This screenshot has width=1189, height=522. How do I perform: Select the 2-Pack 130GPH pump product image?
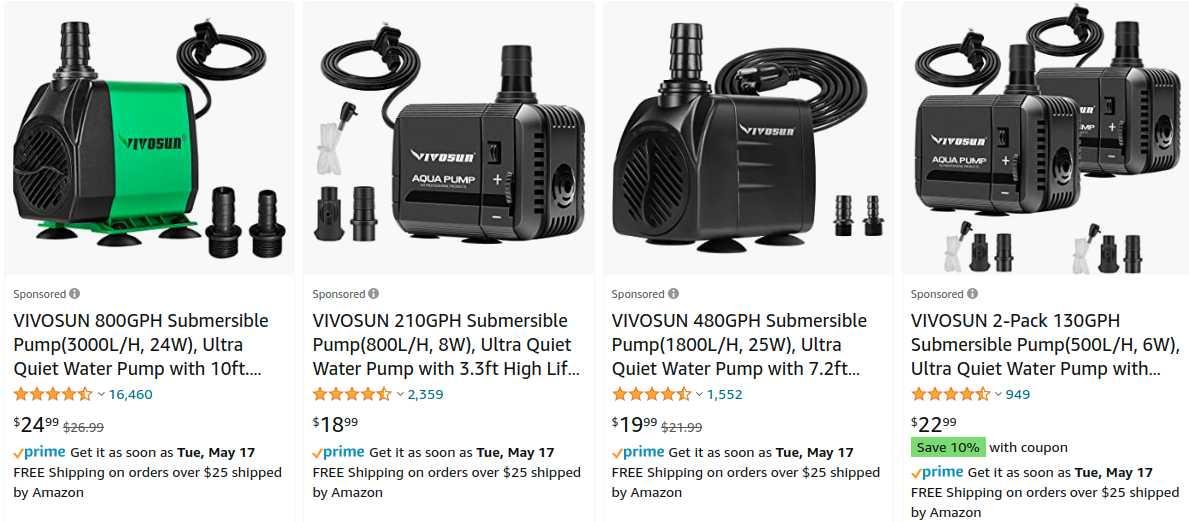point(1046,137)
